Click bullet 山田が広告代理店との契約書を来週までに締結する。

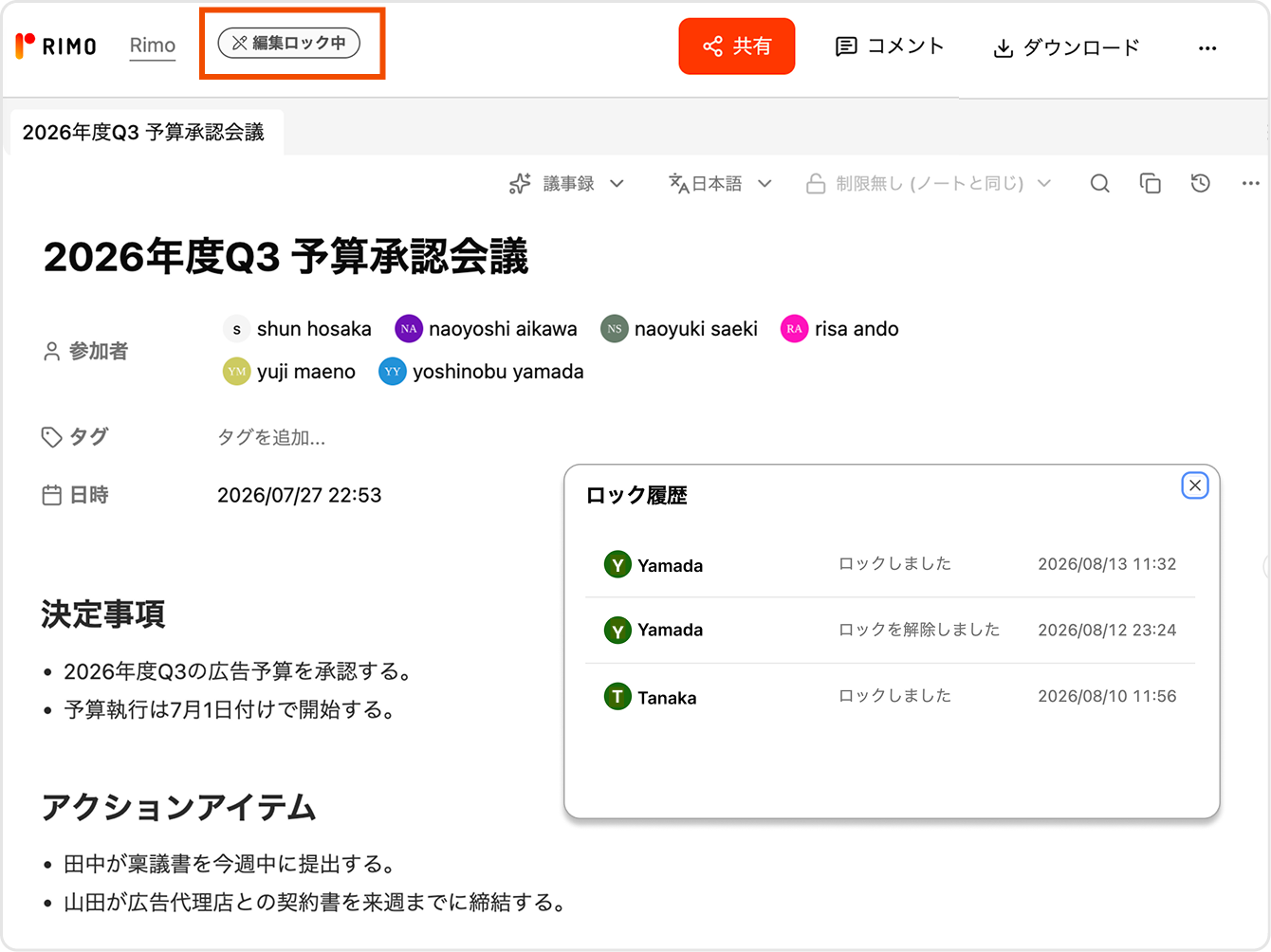tap(316, 903)
